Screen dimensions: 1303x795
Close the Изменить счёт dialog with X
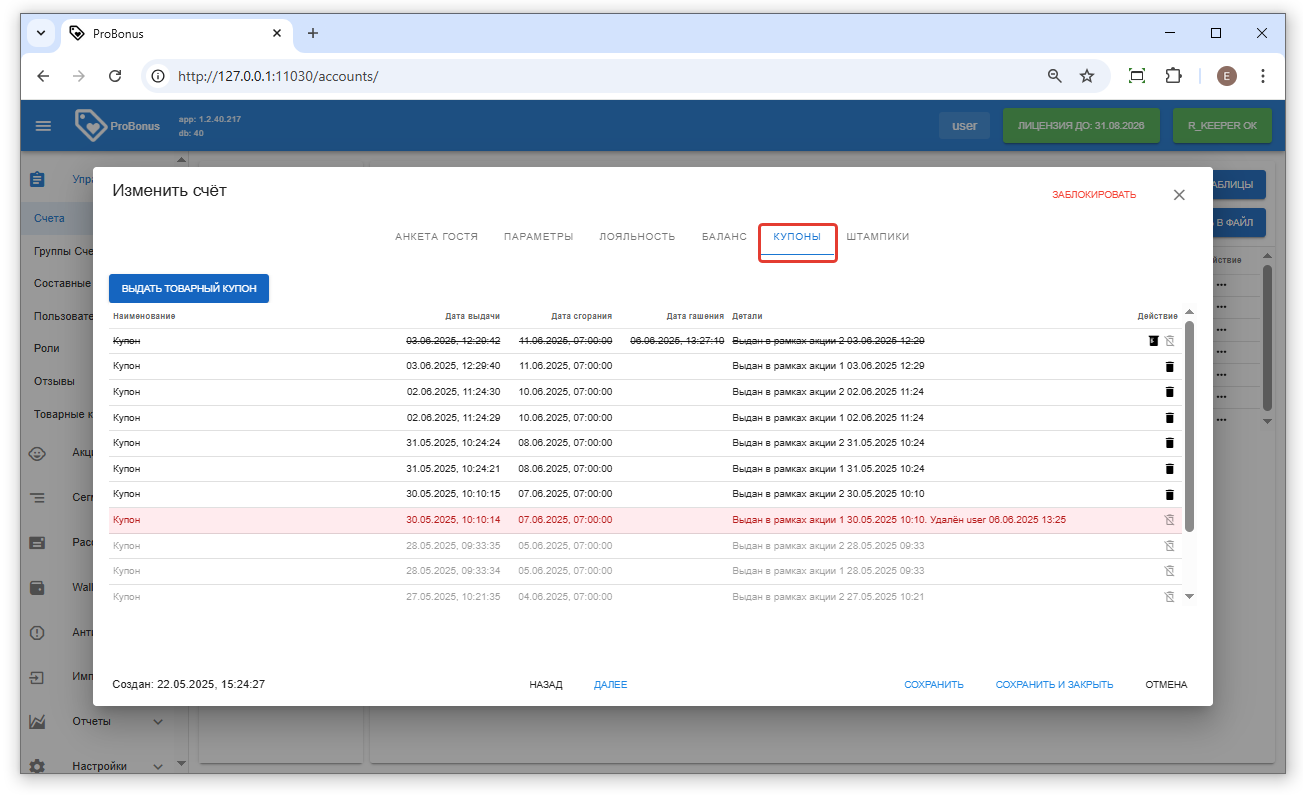[x=1179, y=195]
